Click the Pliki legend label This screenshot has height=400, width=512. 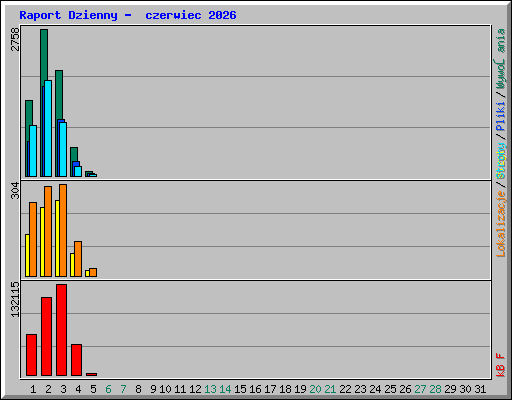(x=501, y=116)
